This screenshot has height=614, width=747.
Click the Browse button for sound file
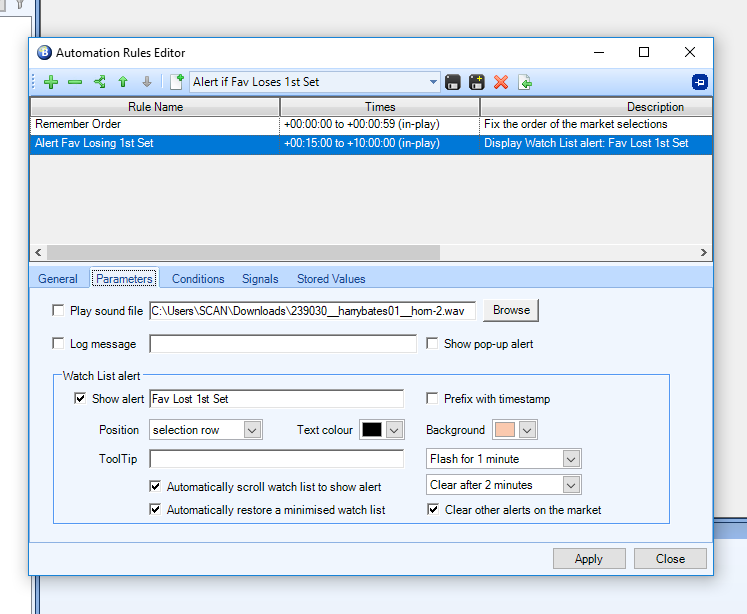[511, 311]
